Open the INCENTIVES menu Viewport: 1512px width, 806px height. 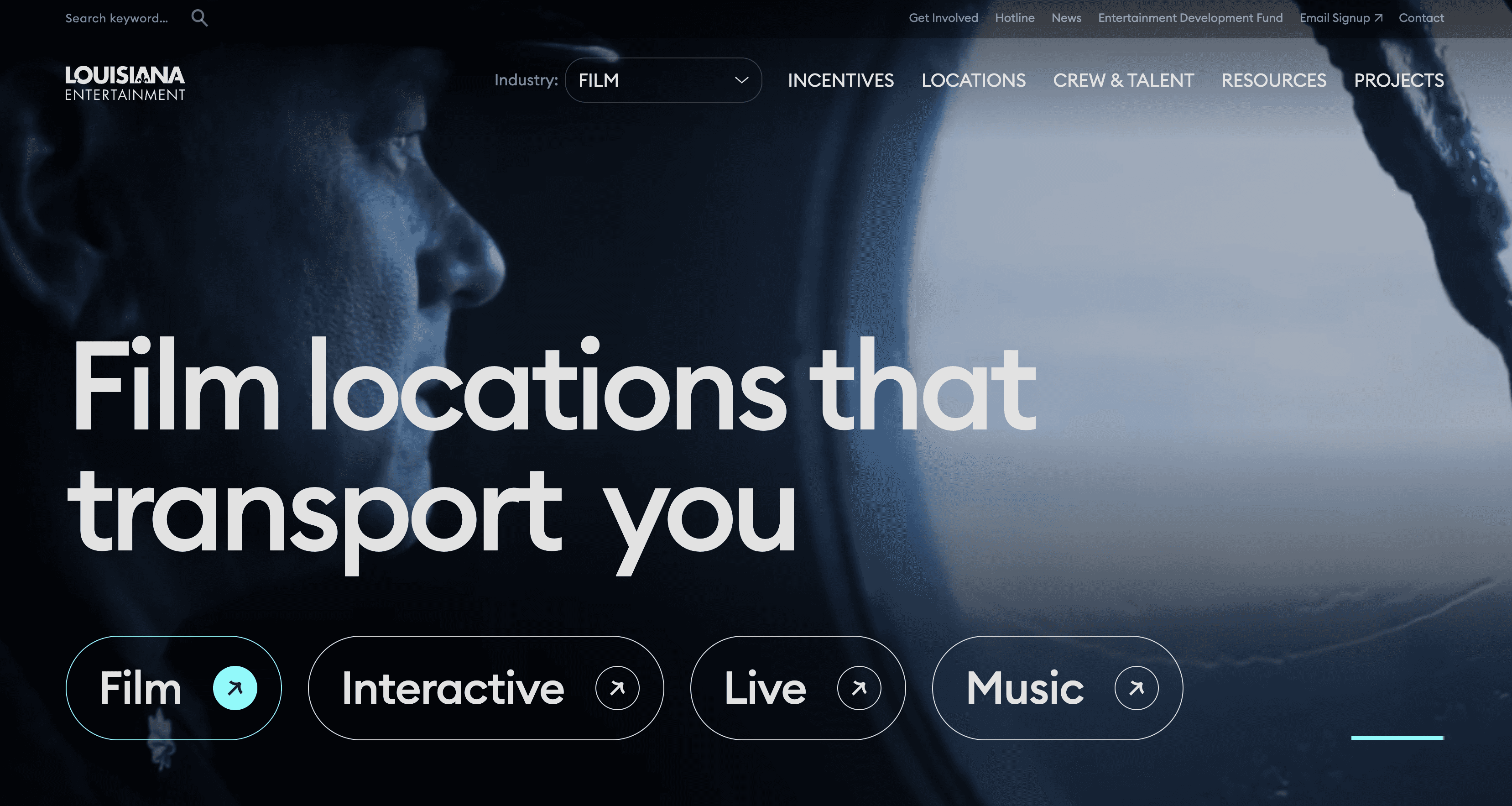point(840,80)
